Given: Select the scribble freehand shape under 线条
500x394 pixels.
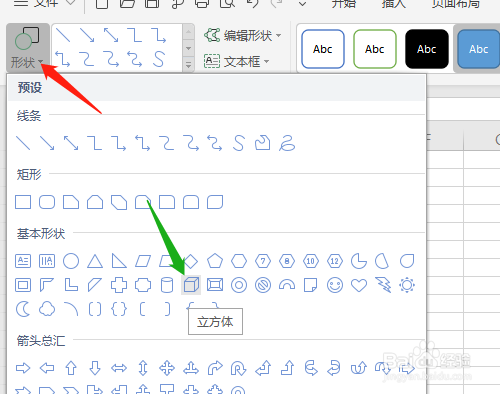Looking at the screenshot, I should 287,143.
